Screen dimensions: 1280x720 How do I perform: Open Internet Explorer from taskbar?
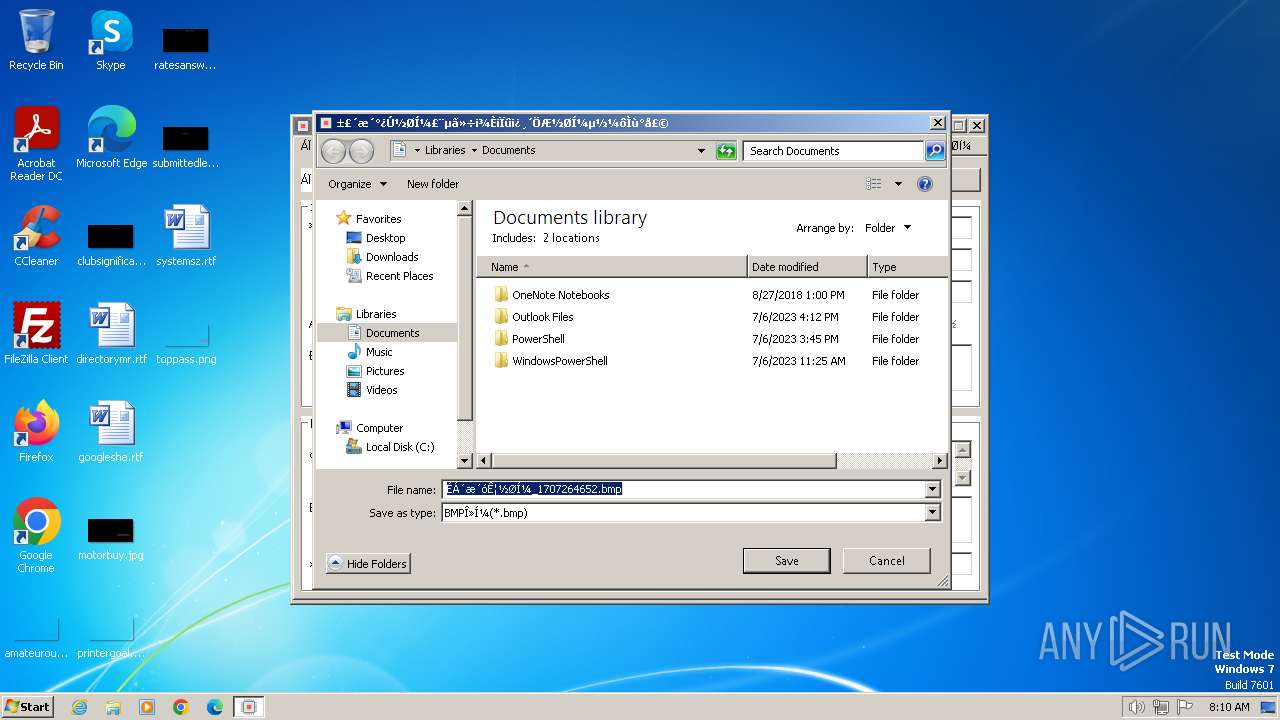(x=79, y=707)
